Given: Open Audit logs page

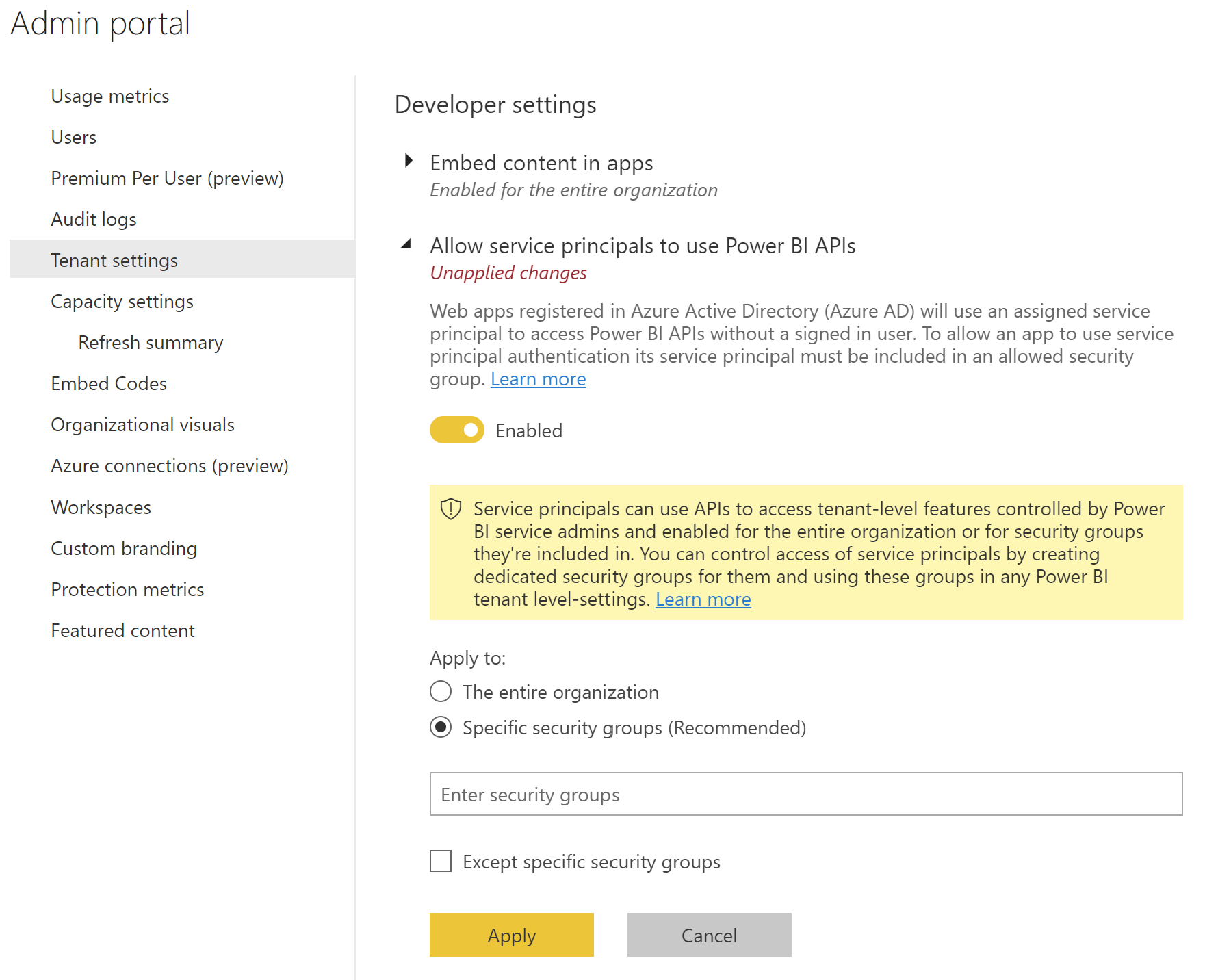Looking at the screenshot, I should click(x=94, y=220).
